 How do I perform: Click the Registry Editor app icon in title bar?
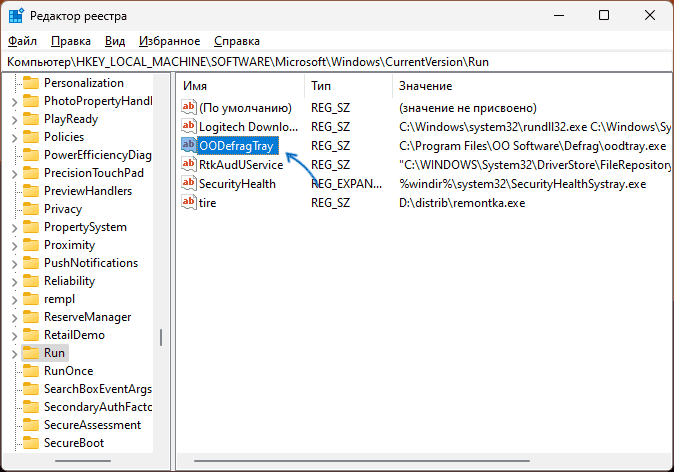[17, 15]
